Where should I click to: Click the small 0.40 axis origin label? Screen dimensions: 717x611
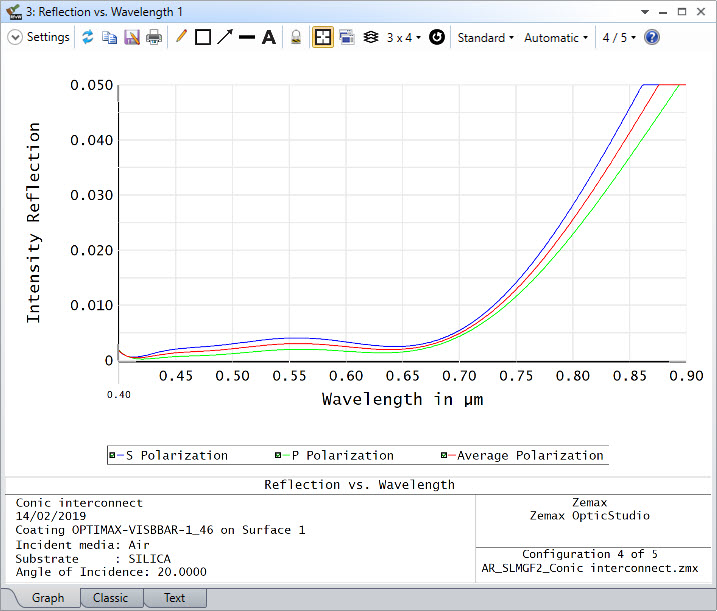pyautogui.click(x=118, y=395)
